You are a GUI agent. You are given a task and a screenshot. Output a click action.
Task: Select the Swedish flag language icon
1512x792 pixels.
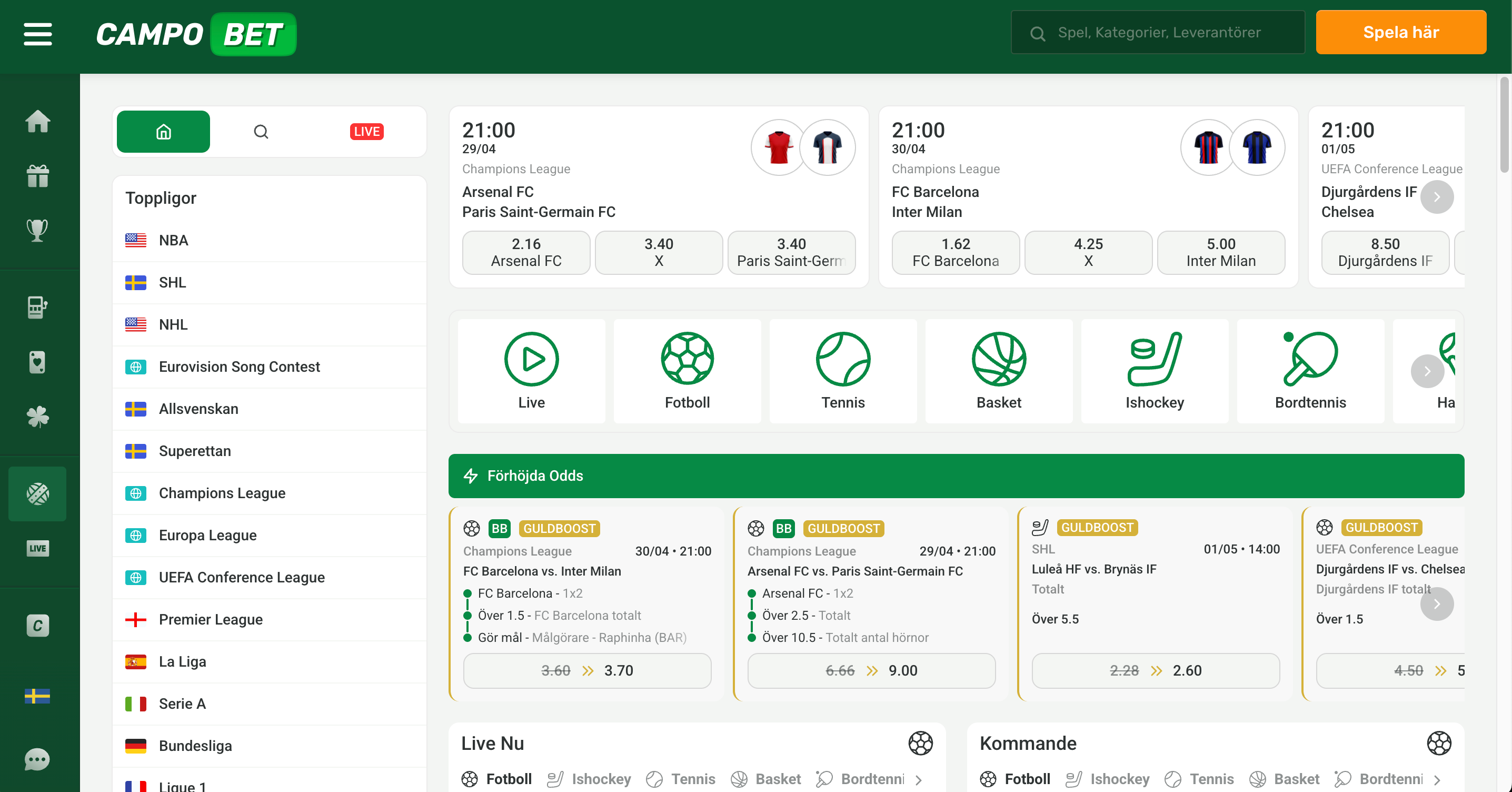37,696
